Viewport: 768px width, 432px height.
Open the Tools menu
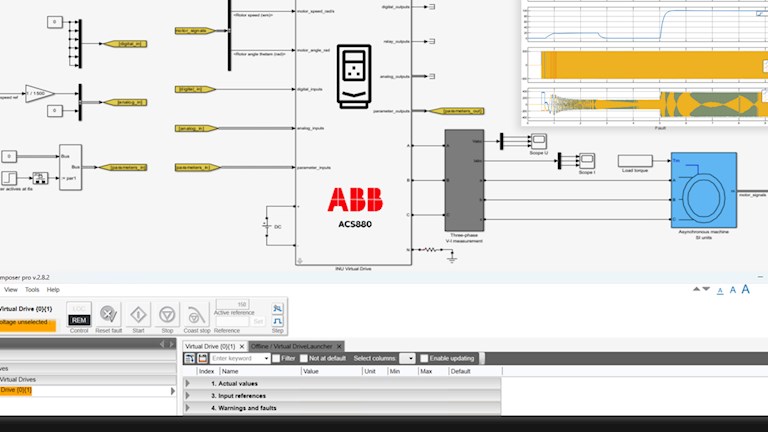point(32,289)
